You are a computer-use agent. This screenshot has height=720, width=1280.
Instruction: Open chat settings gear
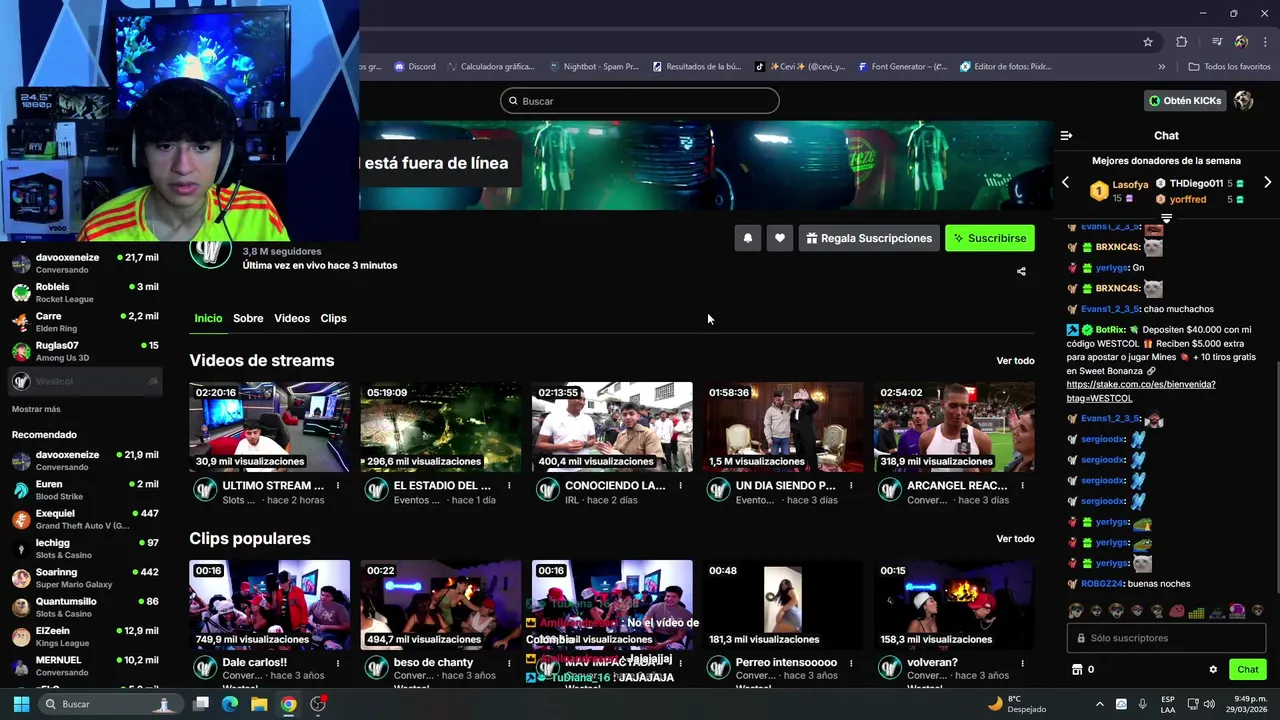(1213, 670)
